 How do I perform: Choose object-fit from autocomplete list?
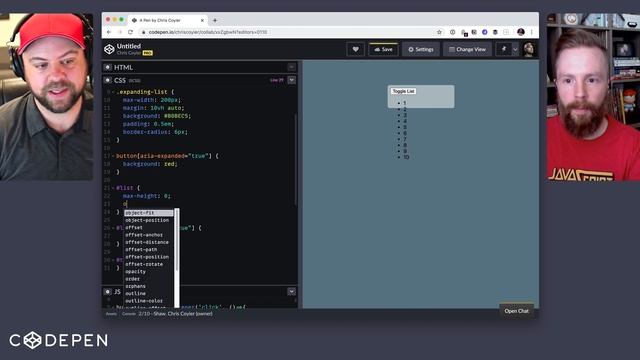point(149,213)
